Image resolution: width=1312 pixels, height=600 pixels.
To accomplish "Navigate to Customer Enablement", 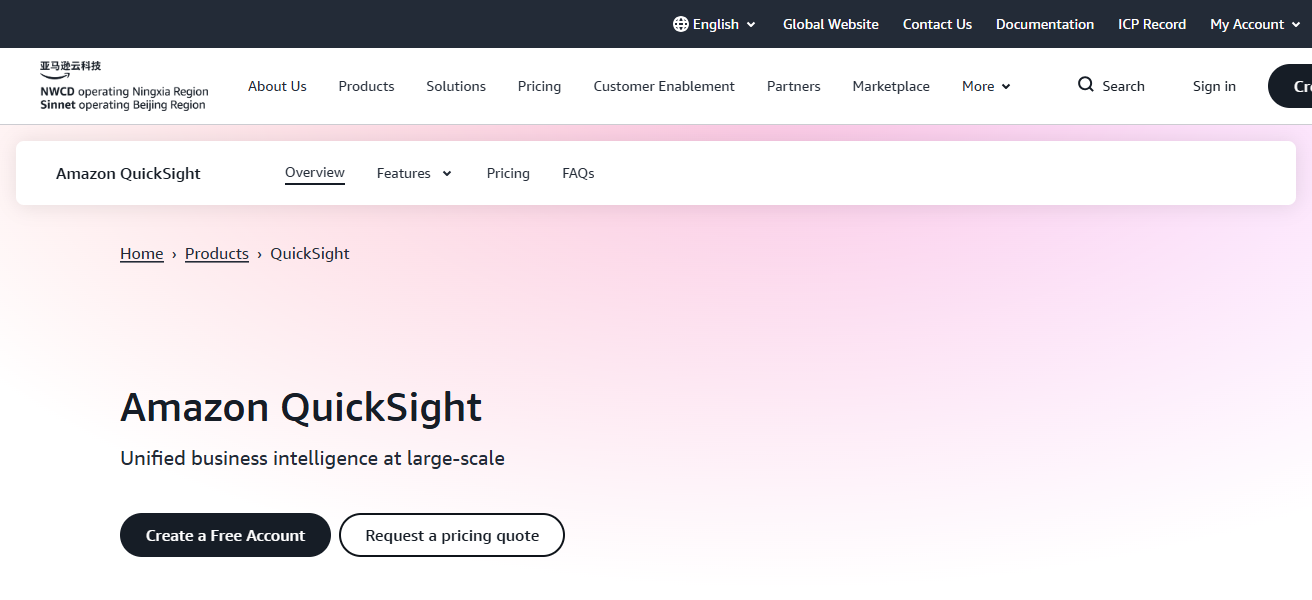I will tap(663, 86).
